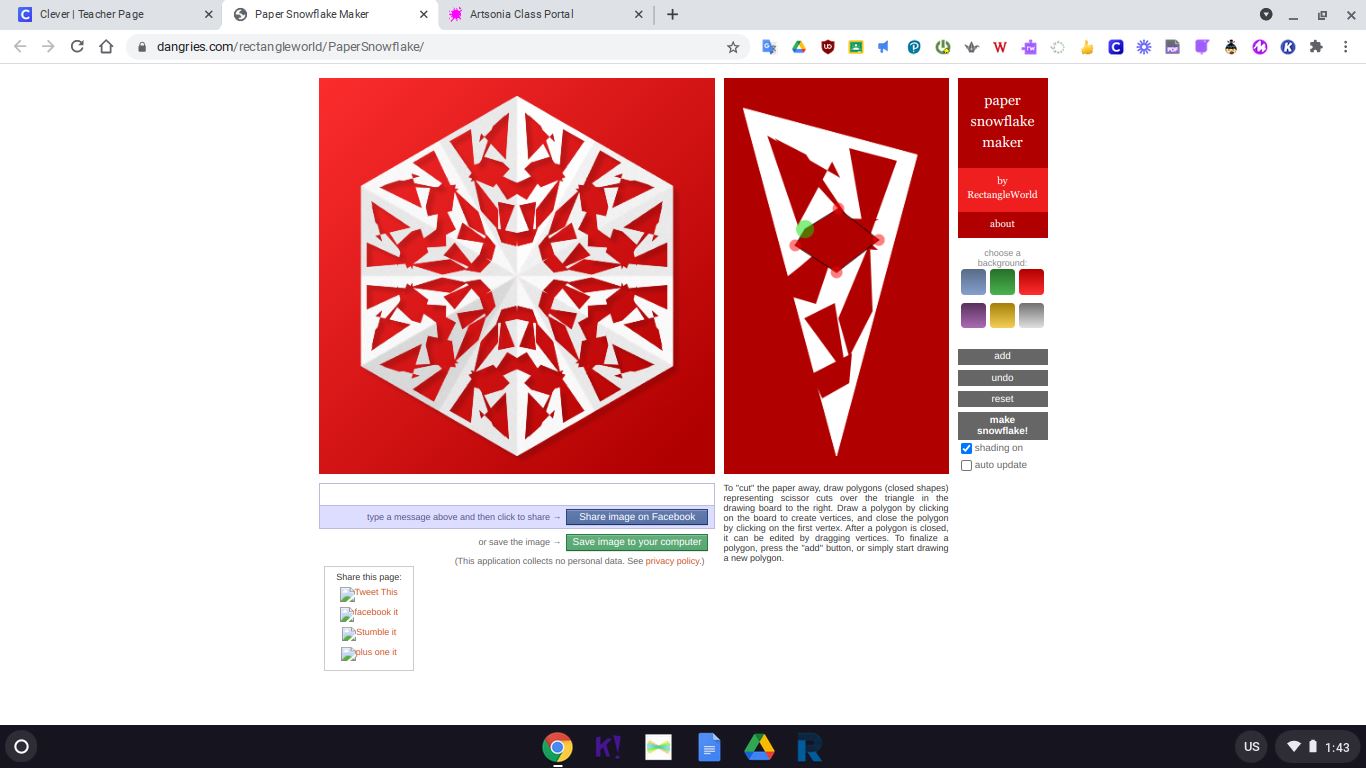Open the Chrome three-dot menu
The height and width of the screenshot is (768, 1366).
click(1345, 47)
